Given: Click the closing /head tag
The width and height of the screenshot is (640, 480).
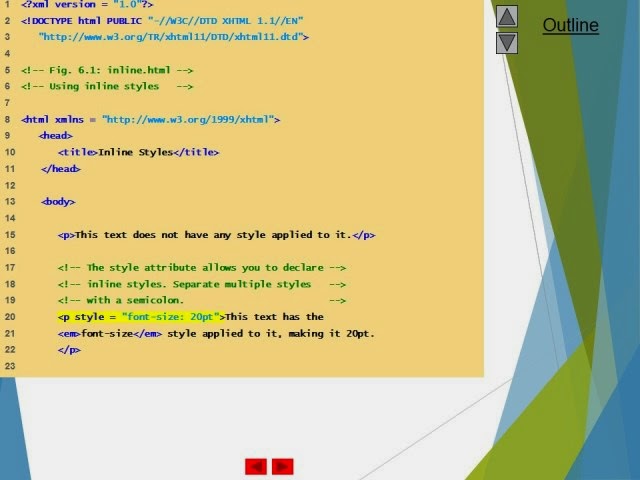Looking at the screenshot, I should pos(61,169).
